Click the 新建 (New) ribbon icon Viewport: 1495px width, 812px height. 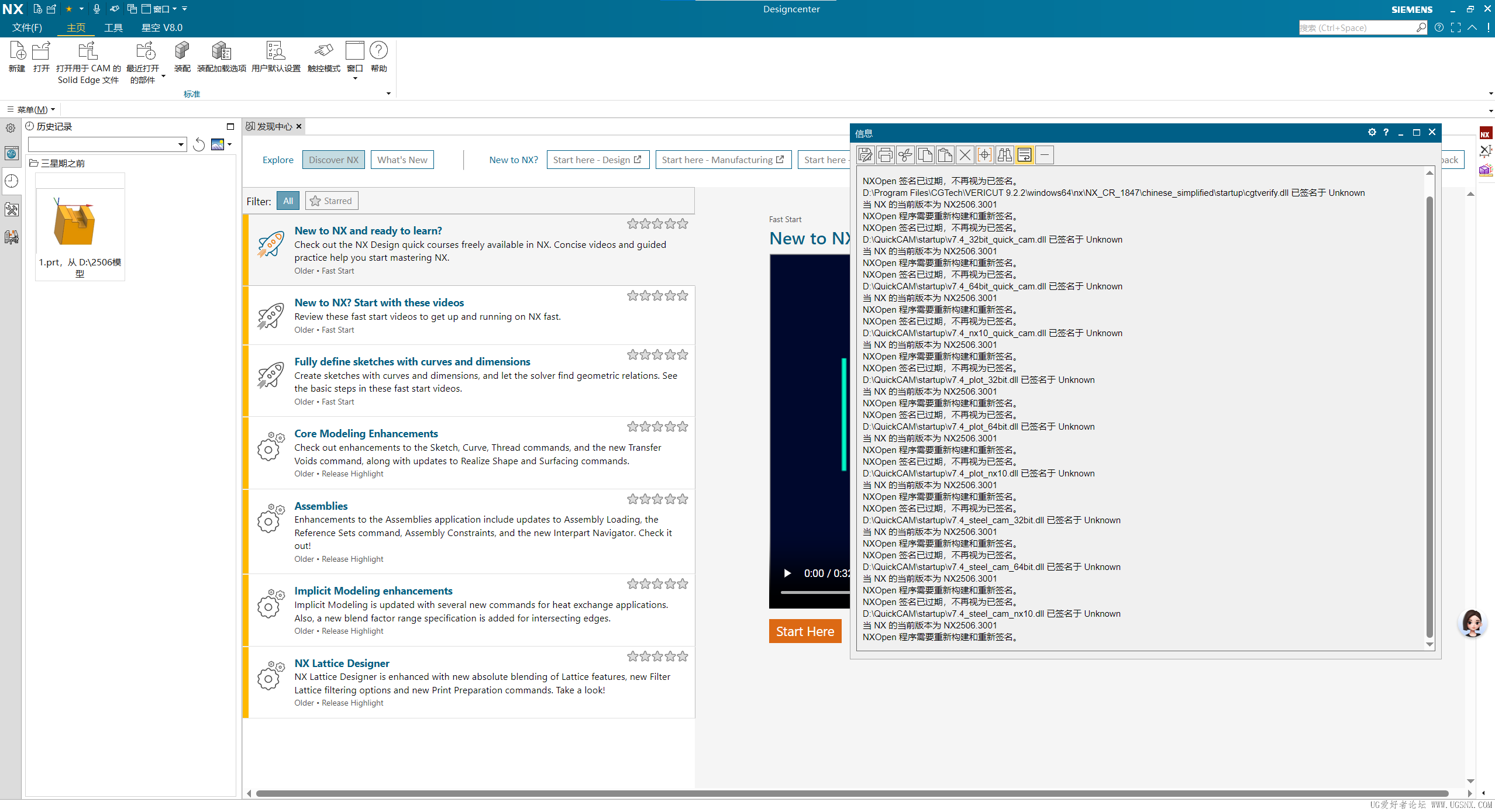(17, 57)
